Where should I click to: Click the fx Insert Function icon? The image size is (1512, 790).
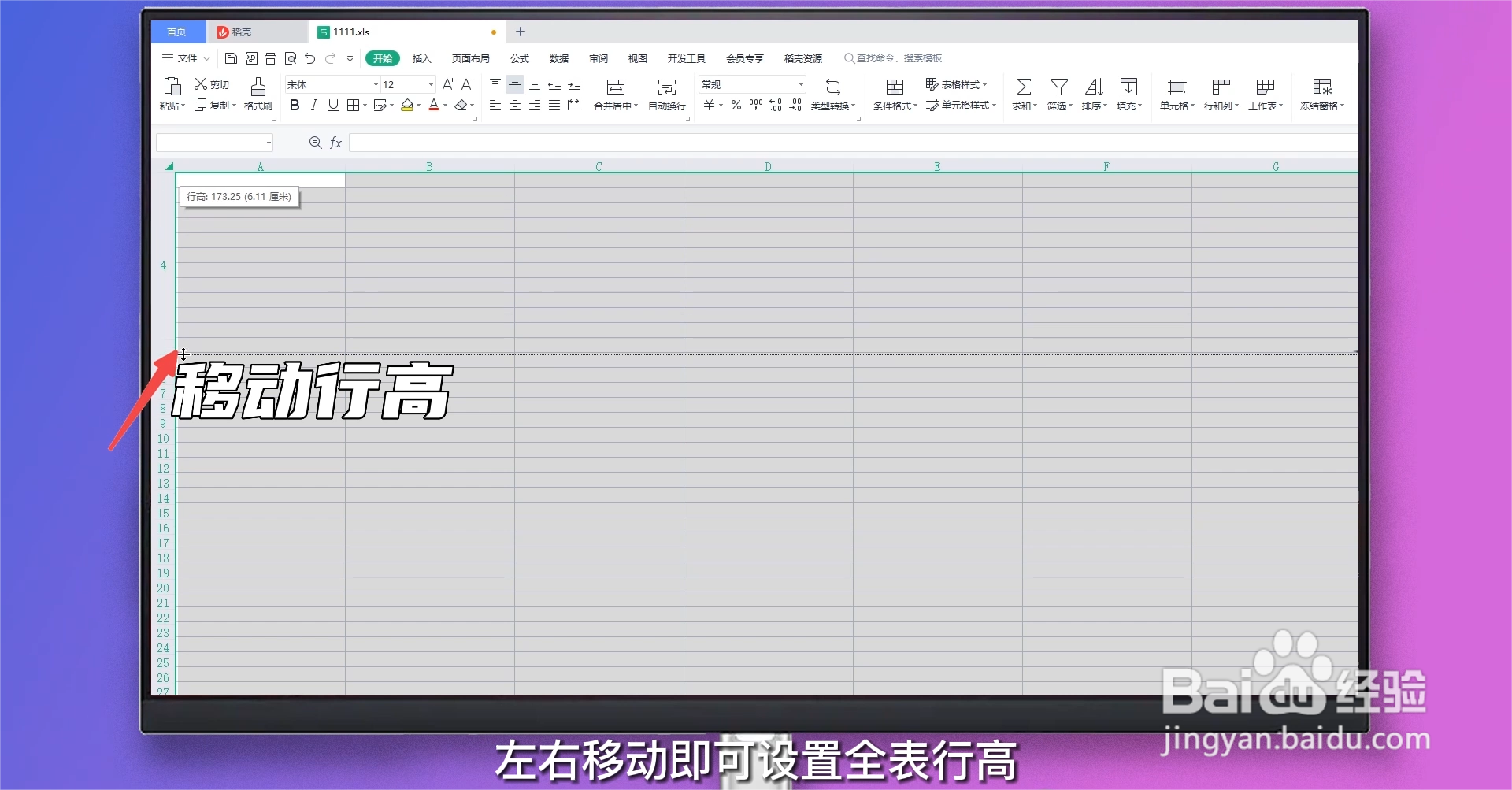click(x=335, y=143)
